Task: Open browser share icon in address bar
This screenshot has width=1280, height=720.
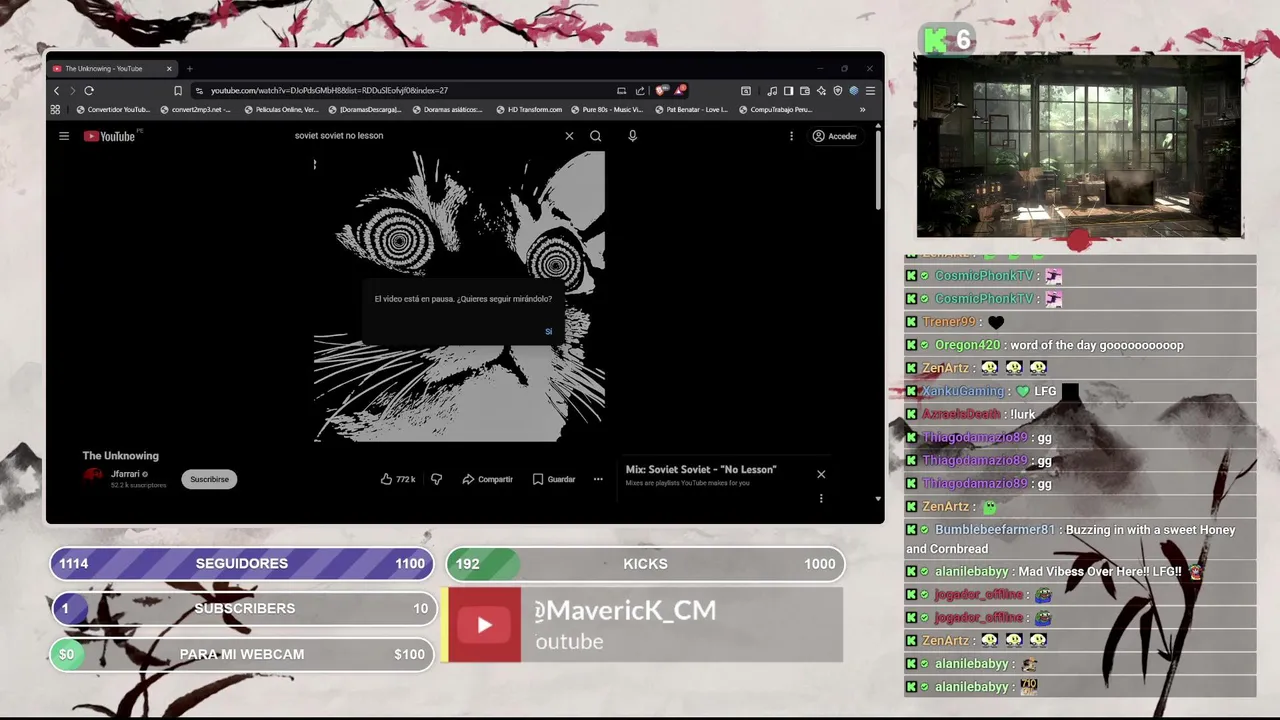Action: pos(640,90)
